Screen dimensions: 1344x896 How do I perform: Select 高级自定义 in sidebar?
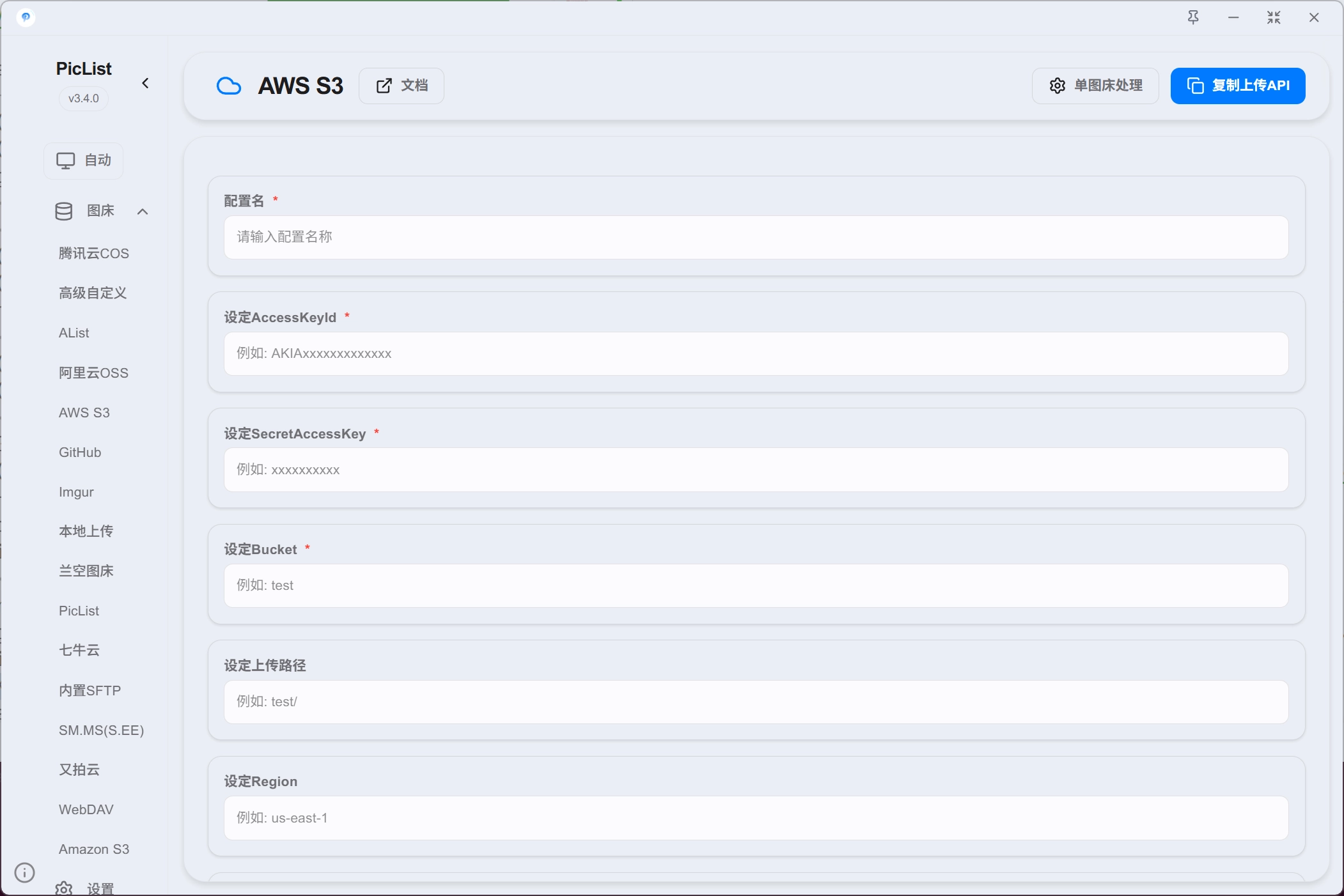coord(93,293)
